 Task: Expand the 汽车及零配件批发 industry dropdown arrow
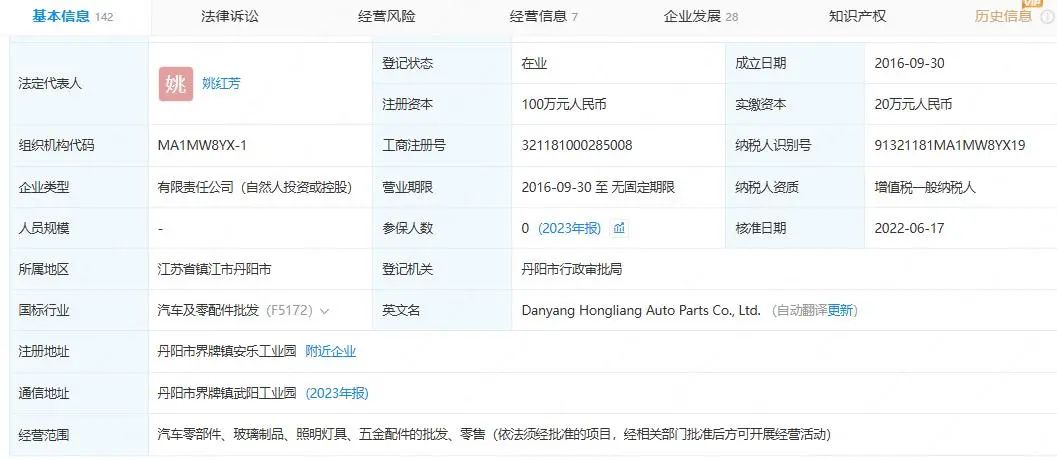(x=324, y=312)
